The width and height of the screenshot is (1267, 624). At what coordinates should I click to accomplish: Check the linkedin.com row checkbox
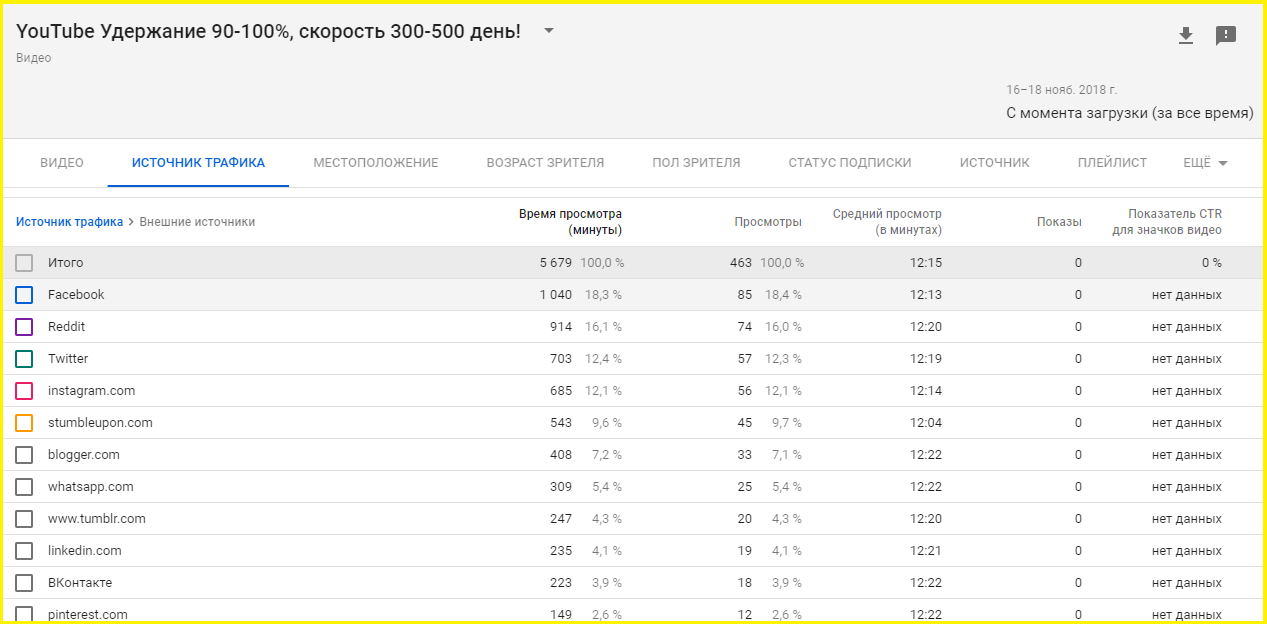coord(24,551)
